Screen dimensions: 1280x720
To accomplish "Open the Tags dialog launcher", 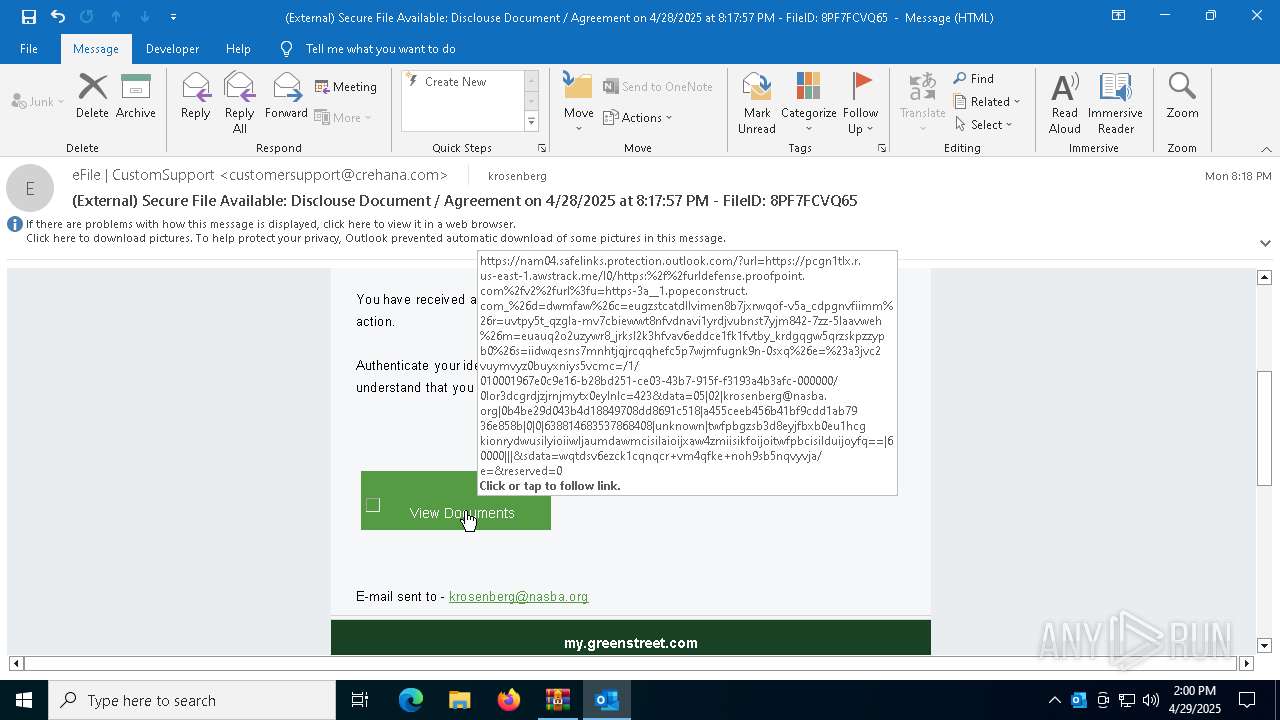I will tap(882, 148).
